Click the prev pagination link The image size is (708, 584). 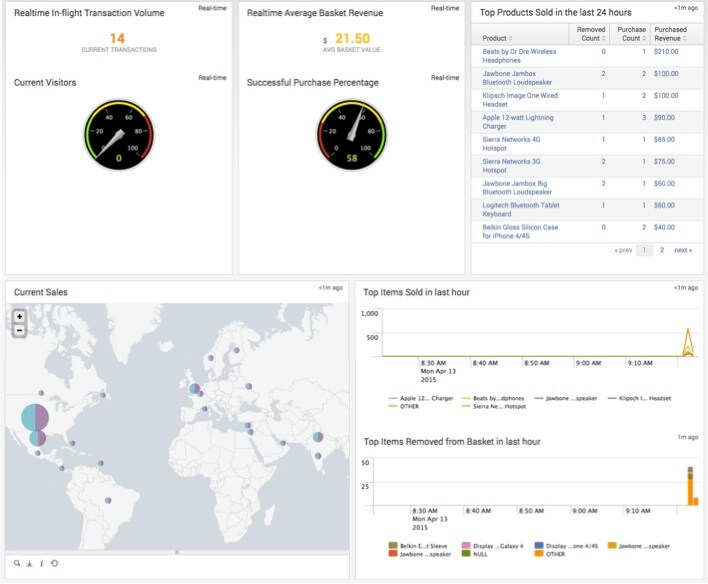[x=623, y=250]
